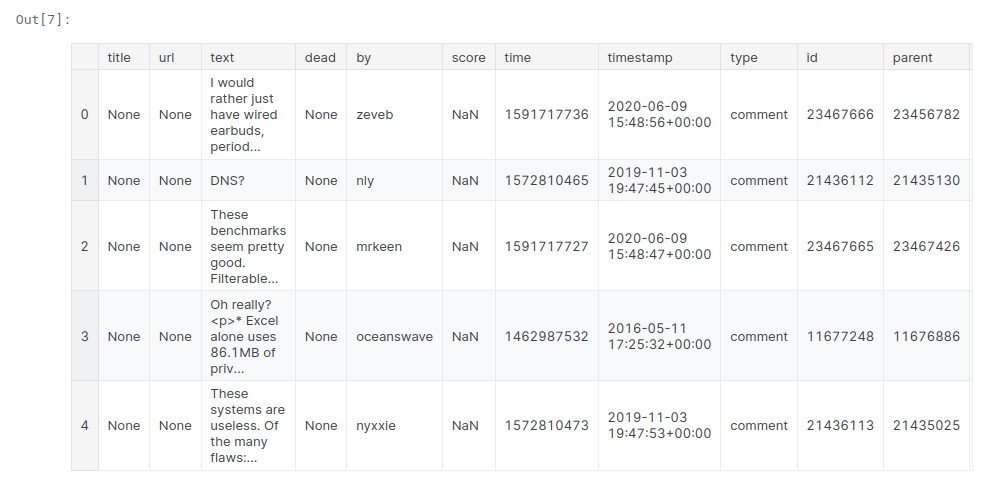984x477 pixels.
Task: Click the 'id' column header
Action: pyautogui.click(x=812, y=58)
